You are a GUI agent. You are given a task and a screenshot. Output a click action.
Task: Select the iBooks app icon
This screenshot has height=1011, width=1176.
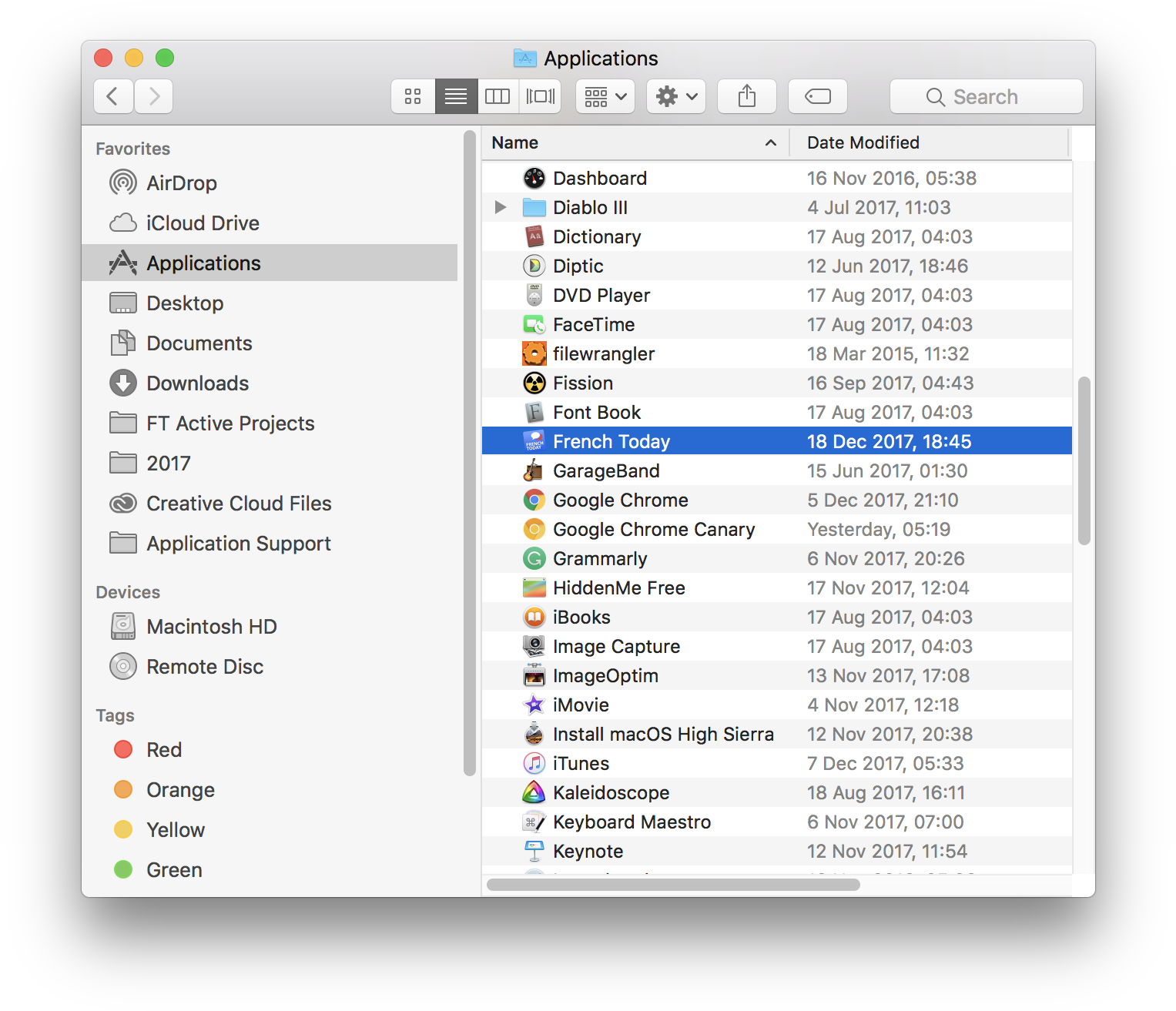pos(534,617)
